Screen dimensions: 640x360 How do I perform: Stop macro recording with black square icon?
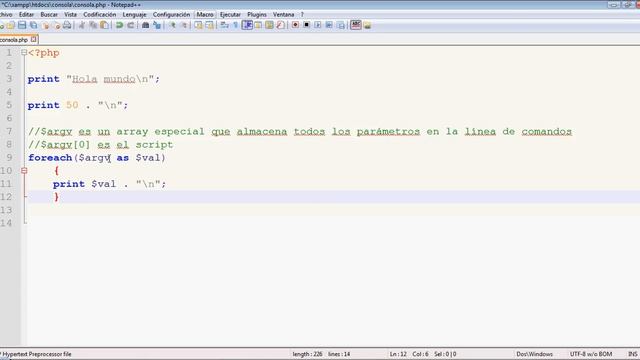(x=307, y=25)
